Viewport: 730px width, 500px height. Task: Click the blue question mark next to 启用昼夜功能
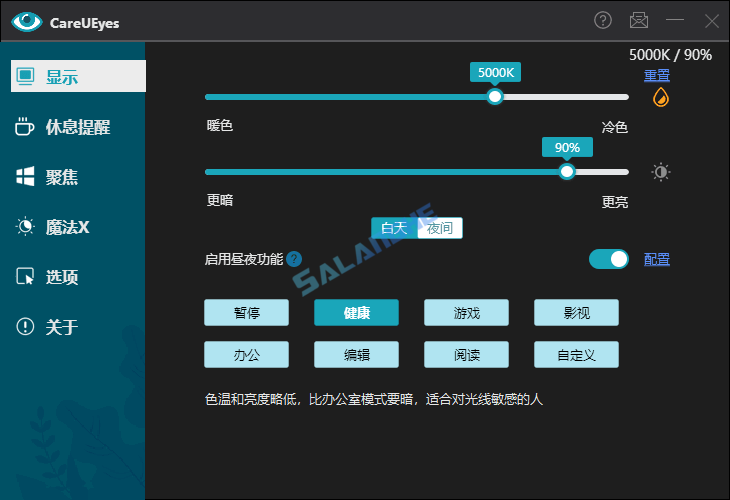pos(294,259)
